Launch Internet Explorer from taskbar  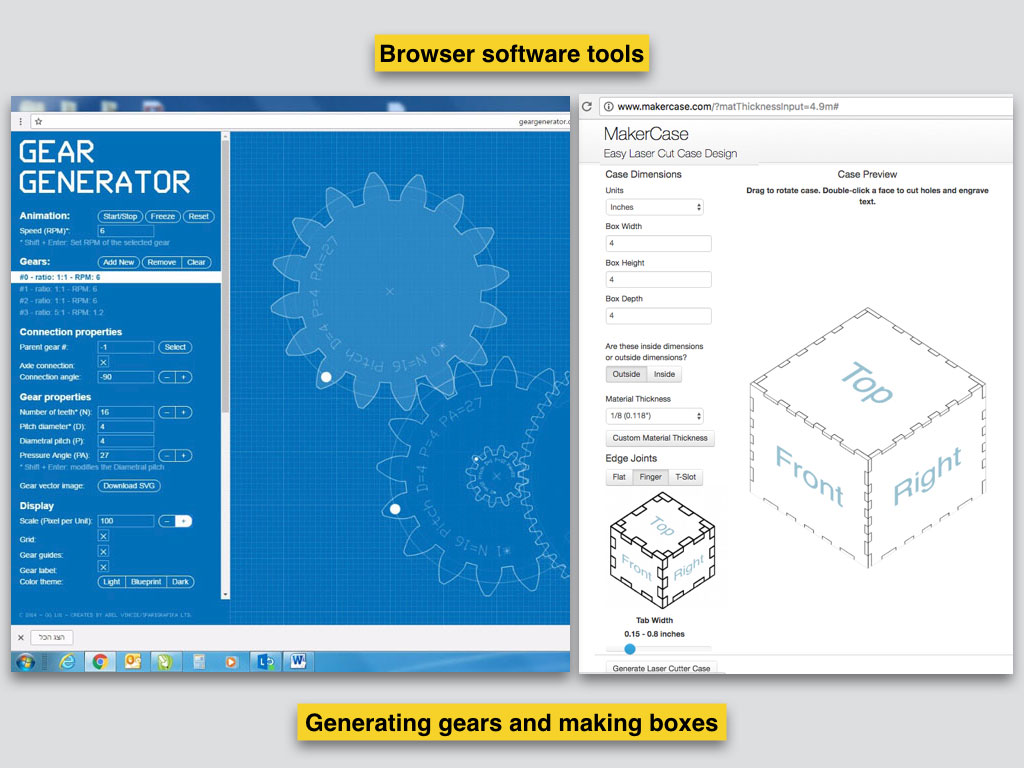point(67,662)
